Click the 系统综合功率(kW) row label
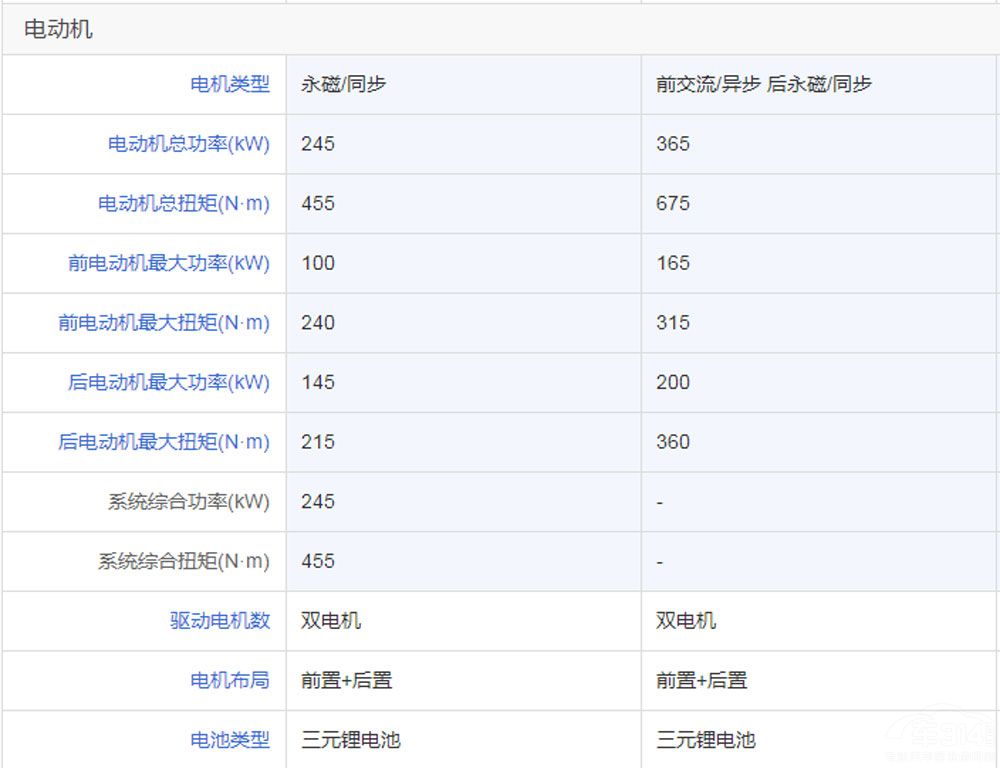The height and width of the screenshot is (768, 1000). click(x=189, y=502)
